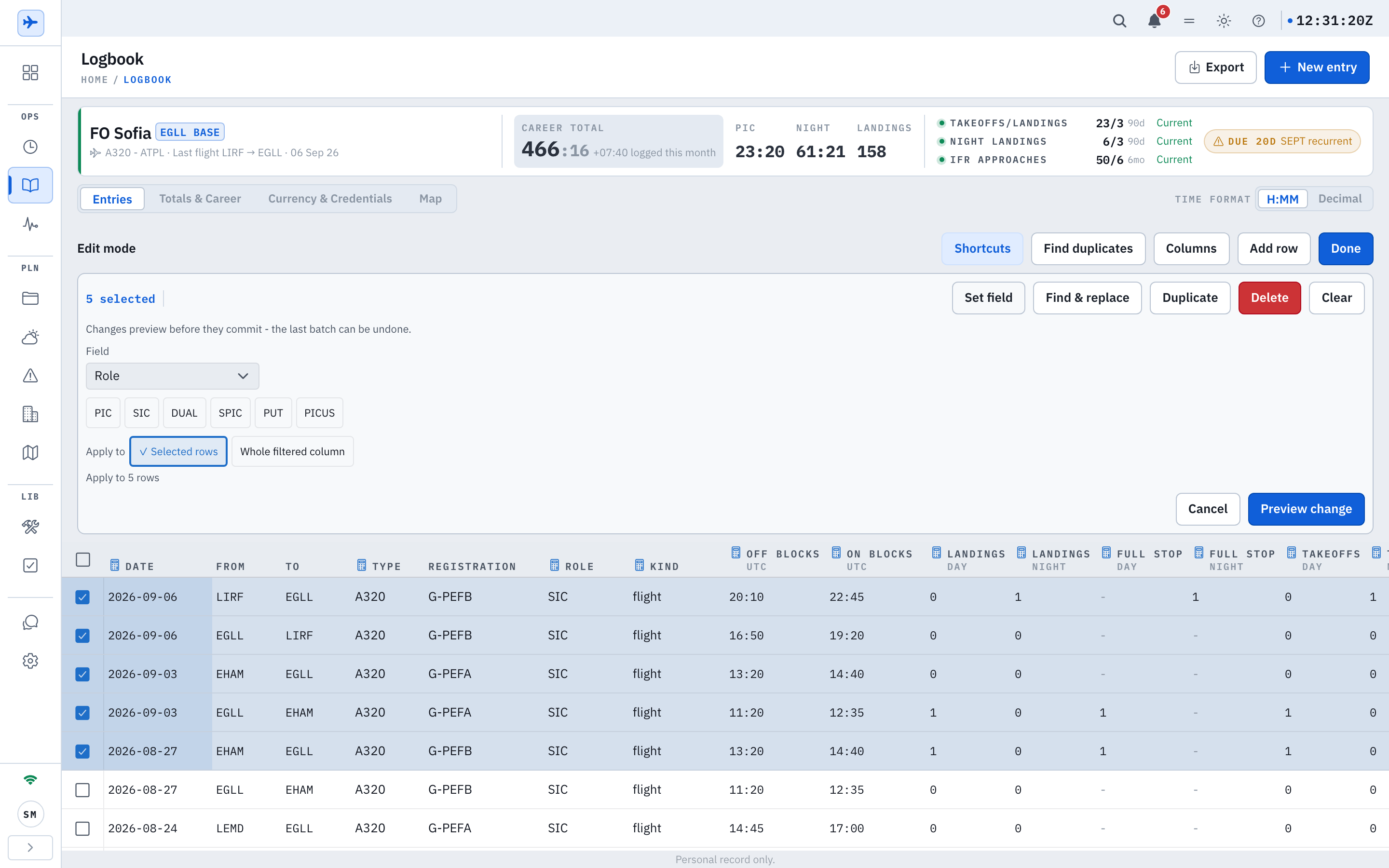Uncheck the 2026-09-06 LIRF to EGLL row
This screenshot has height=868, width=1389.
[x=82, y=597]
